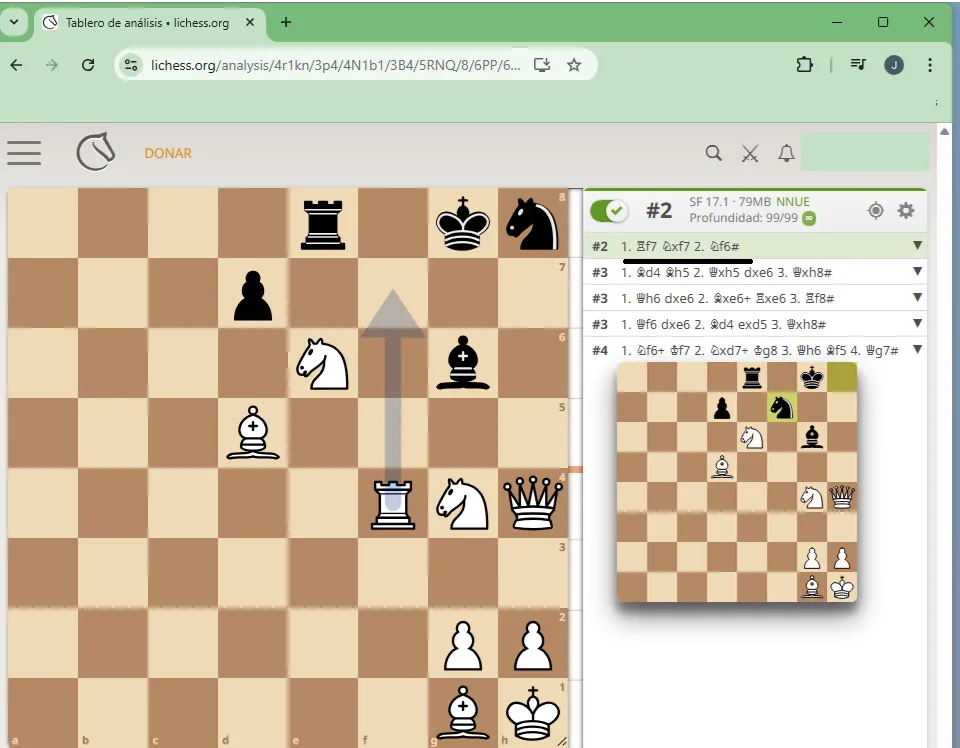Image resolution: width=960 pixels, height=748 pixels.
Task: Open the engine settings gear icon
Action: pyautogui.click(x=906, y=210)
